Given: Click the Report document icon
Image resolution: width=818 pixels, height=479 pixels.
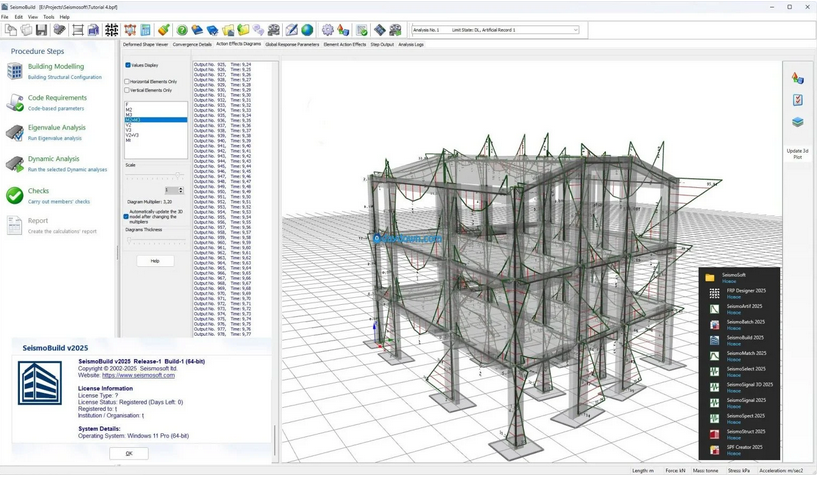Looking at the screenshot, I should coord(14,225).
